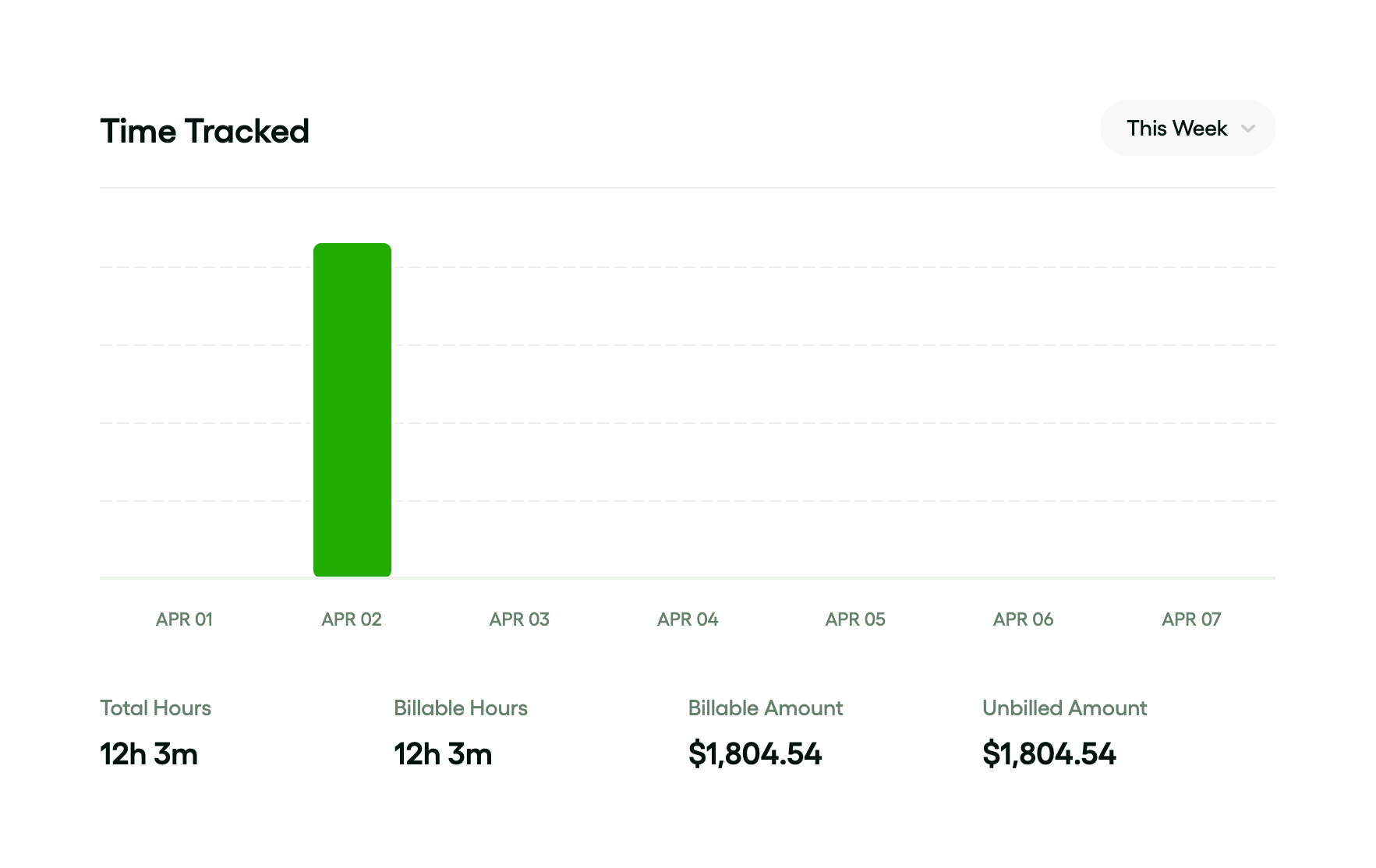This screenshot has height=868, width=1376.
Task: Click the $1,804.54 value under Unbilled Amount
Action: [1049, 753]
